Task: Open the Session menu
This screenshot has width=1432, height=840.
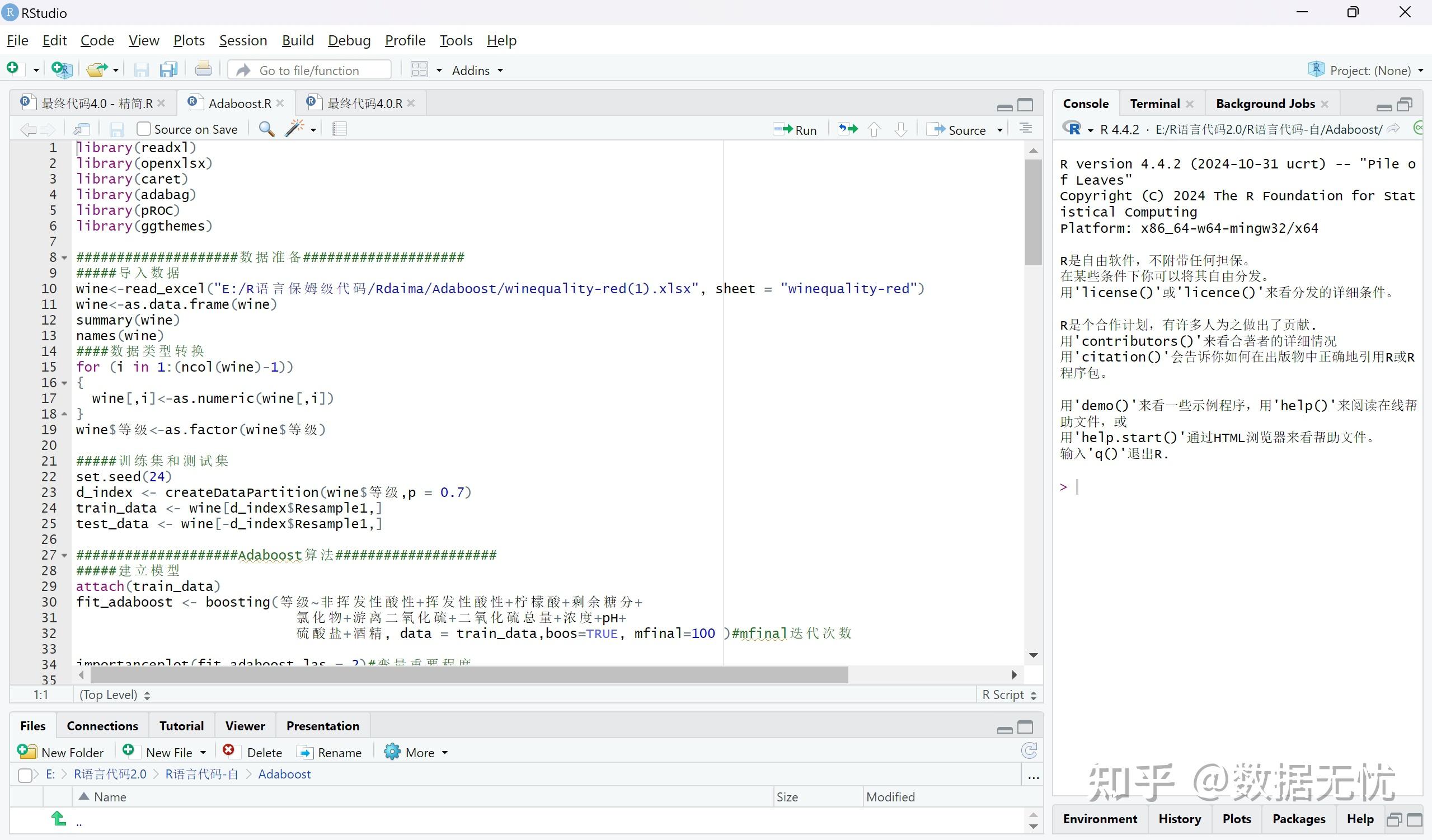Action: point(243,40)
